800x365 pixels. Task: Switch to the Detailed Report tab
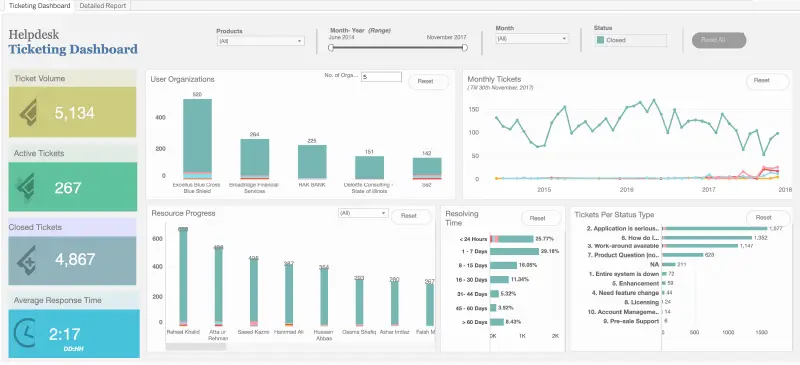(103, 6)
